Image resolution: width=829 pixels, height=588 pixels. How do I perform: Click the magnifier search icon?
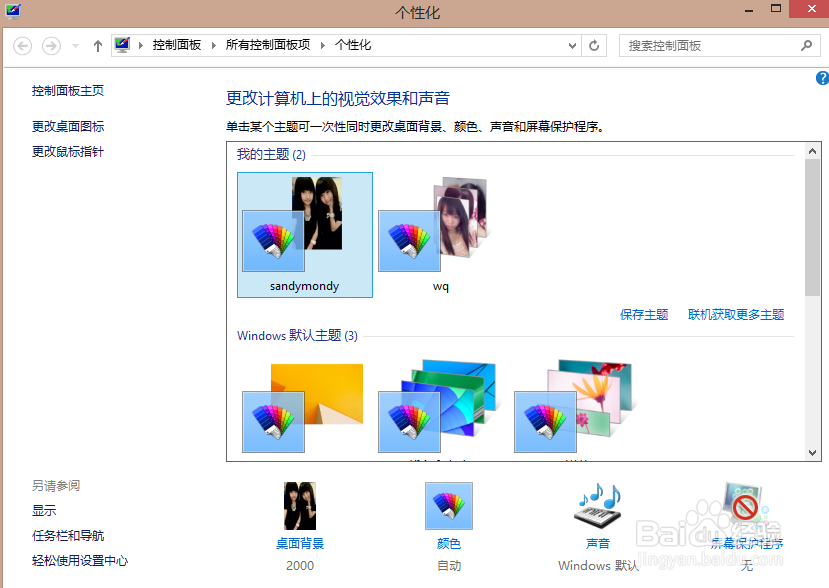pyautogui.click(x=806, y=46)
